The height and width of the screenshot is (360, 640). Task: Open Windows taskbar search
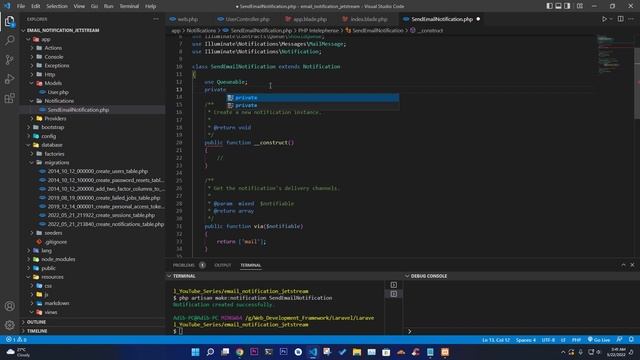coord(210,352)
